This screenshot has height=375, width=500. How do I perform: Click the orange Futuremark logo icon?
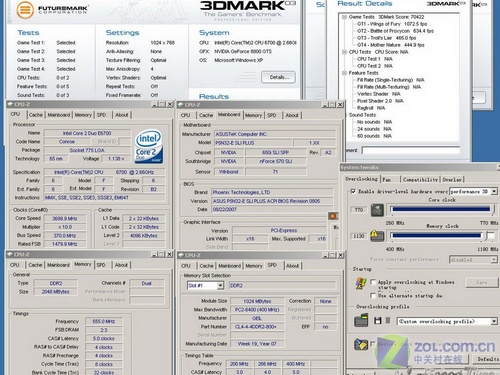coord(25,9)
